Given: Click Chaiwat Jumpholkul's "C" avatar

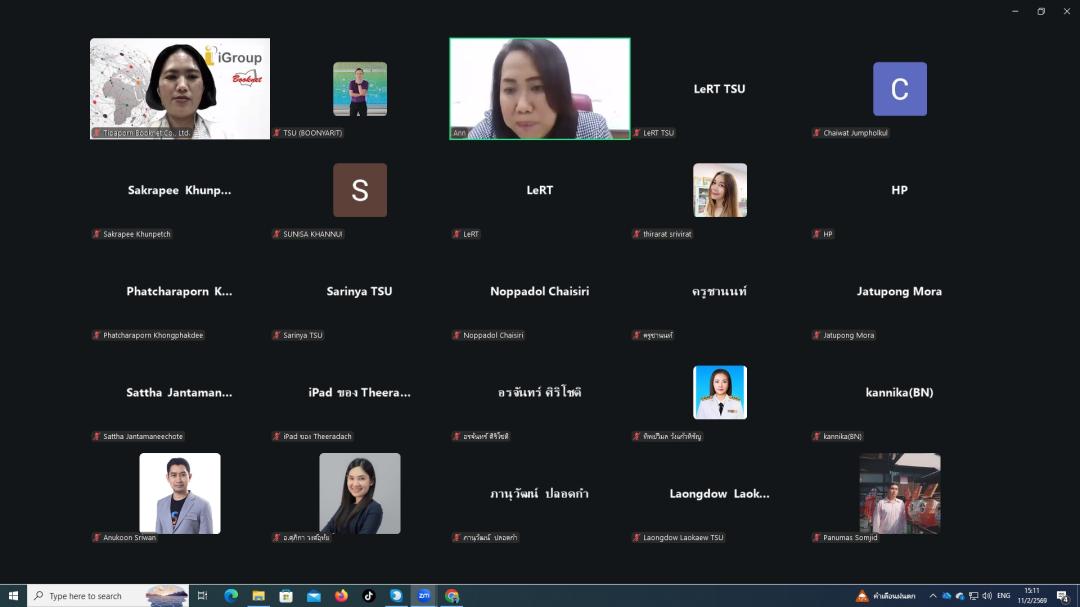Looking at the screenshot, I should (899, 89).
